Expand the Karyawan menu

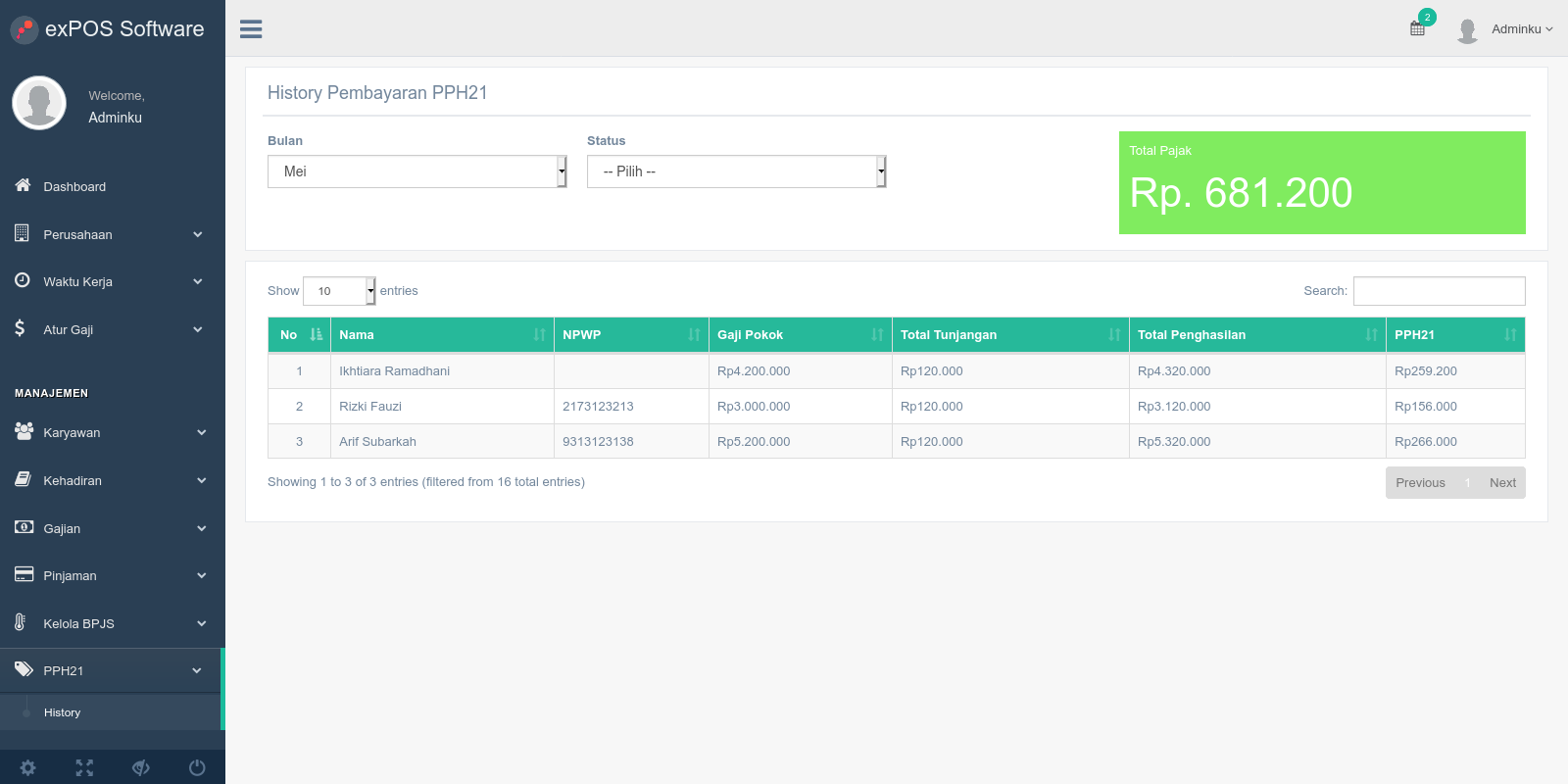click(x=112, y=432)
